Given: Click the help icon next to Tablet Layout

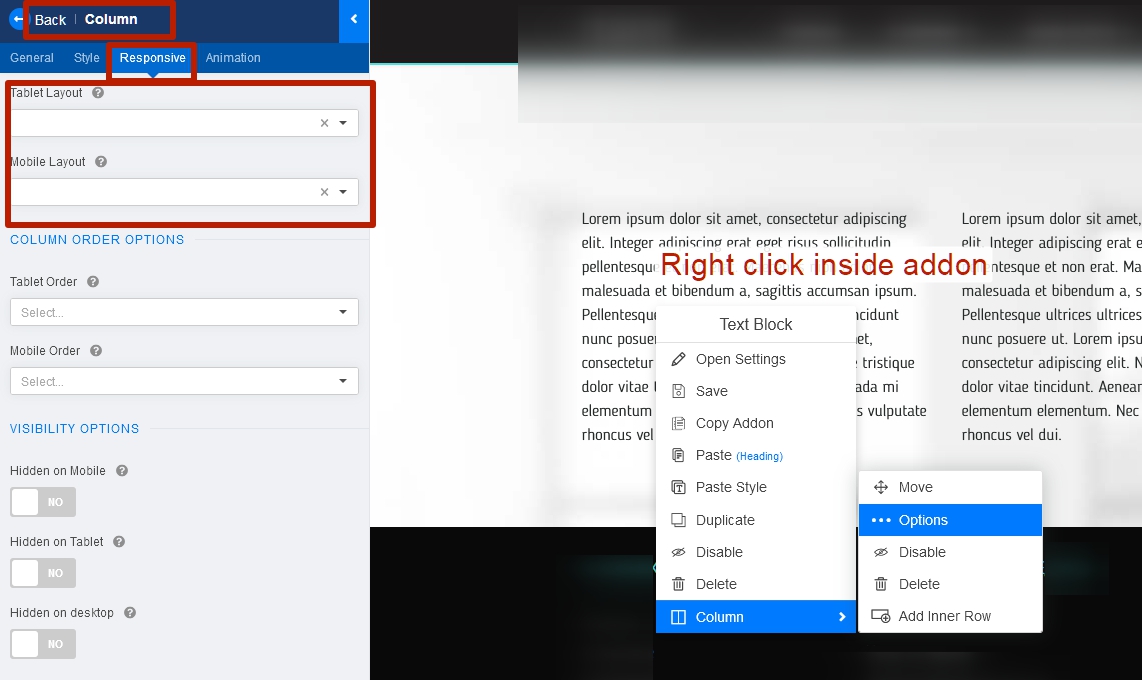Looking at the screenshot, I should click(x=98, y=93).
